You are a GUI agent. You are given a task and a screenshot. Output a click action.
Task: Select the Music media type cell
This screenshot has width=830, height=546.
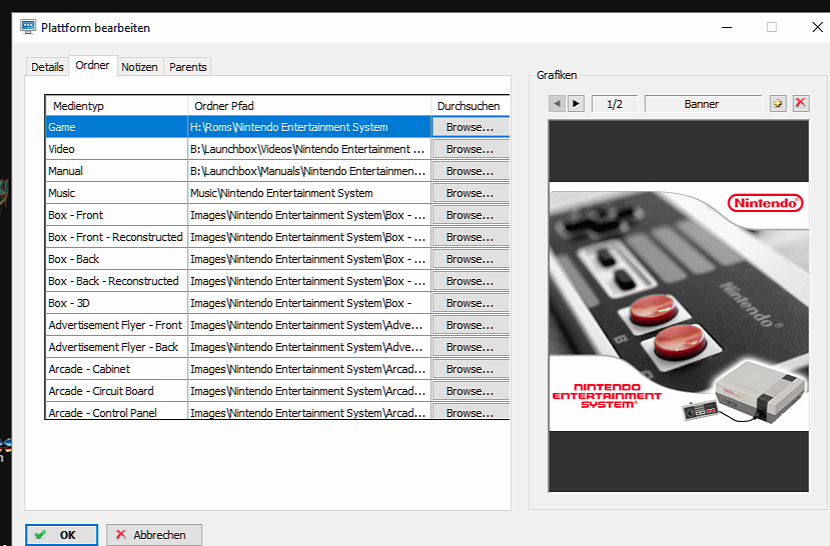click(x=116, y=193)
